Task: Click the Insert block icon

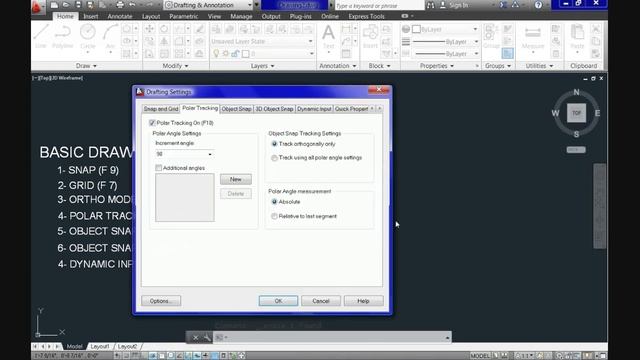Action: (x=370, y=36)
